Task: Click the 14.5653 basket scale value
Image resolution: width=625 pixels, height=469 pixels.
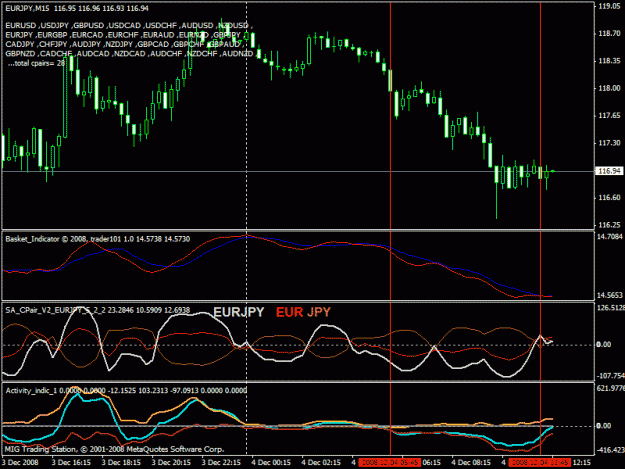Action: coord(609,295)
